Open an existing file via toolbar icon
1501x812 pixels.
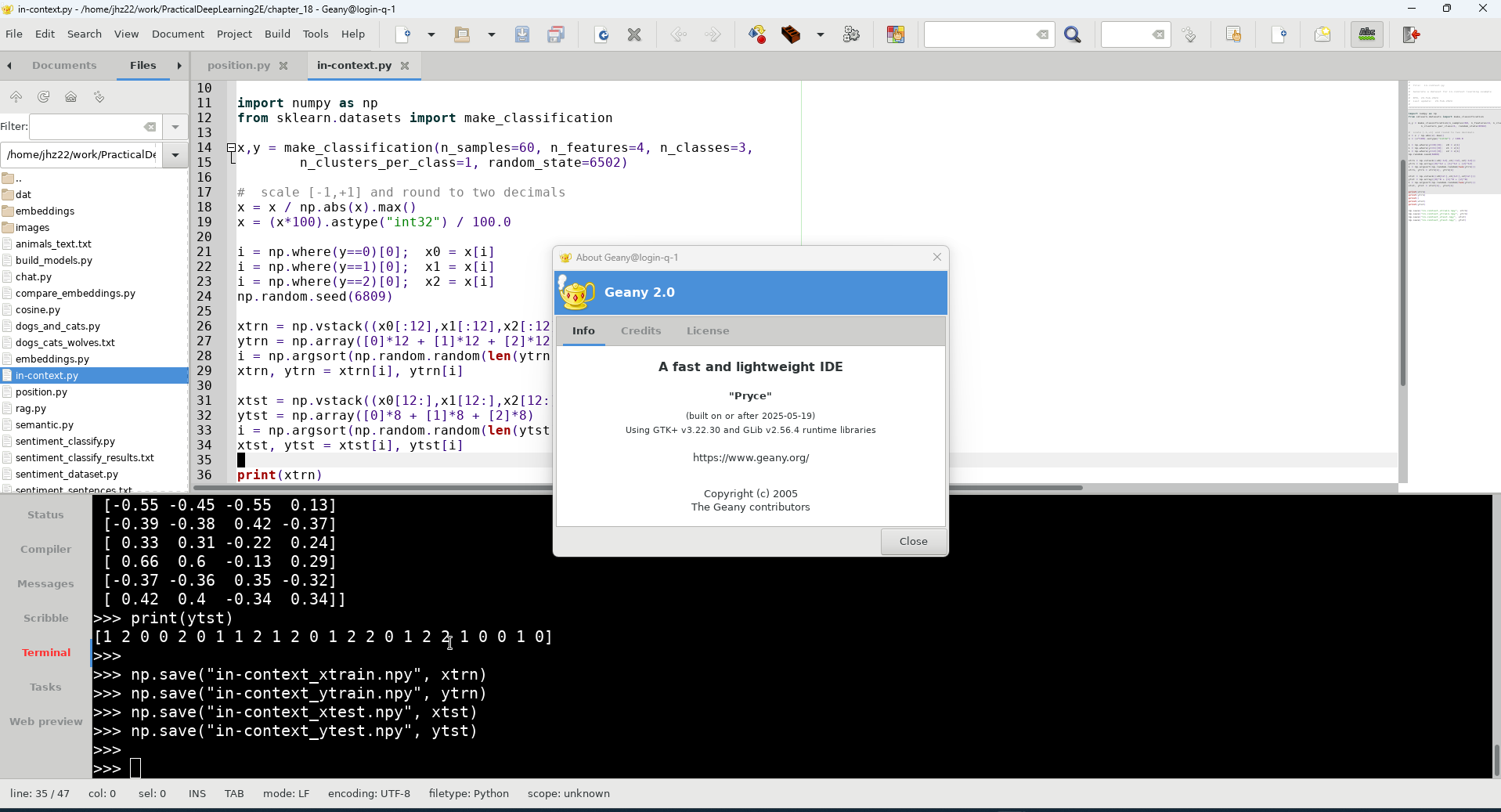[x=462, y=34]
